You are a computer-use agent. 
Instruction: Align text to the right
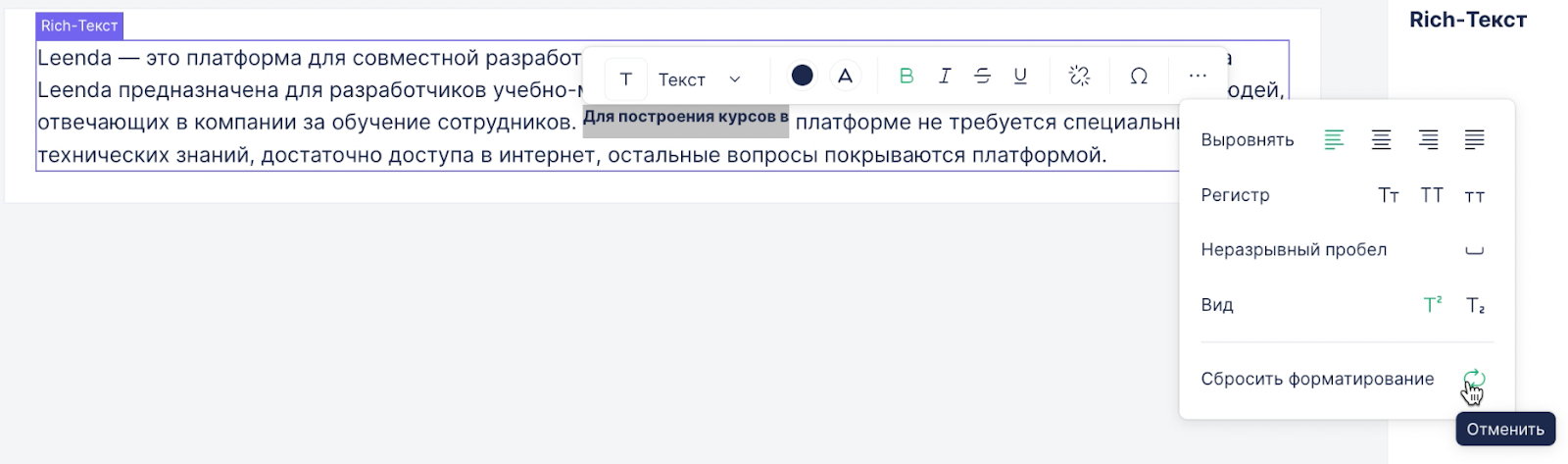tap(1428, 140)
